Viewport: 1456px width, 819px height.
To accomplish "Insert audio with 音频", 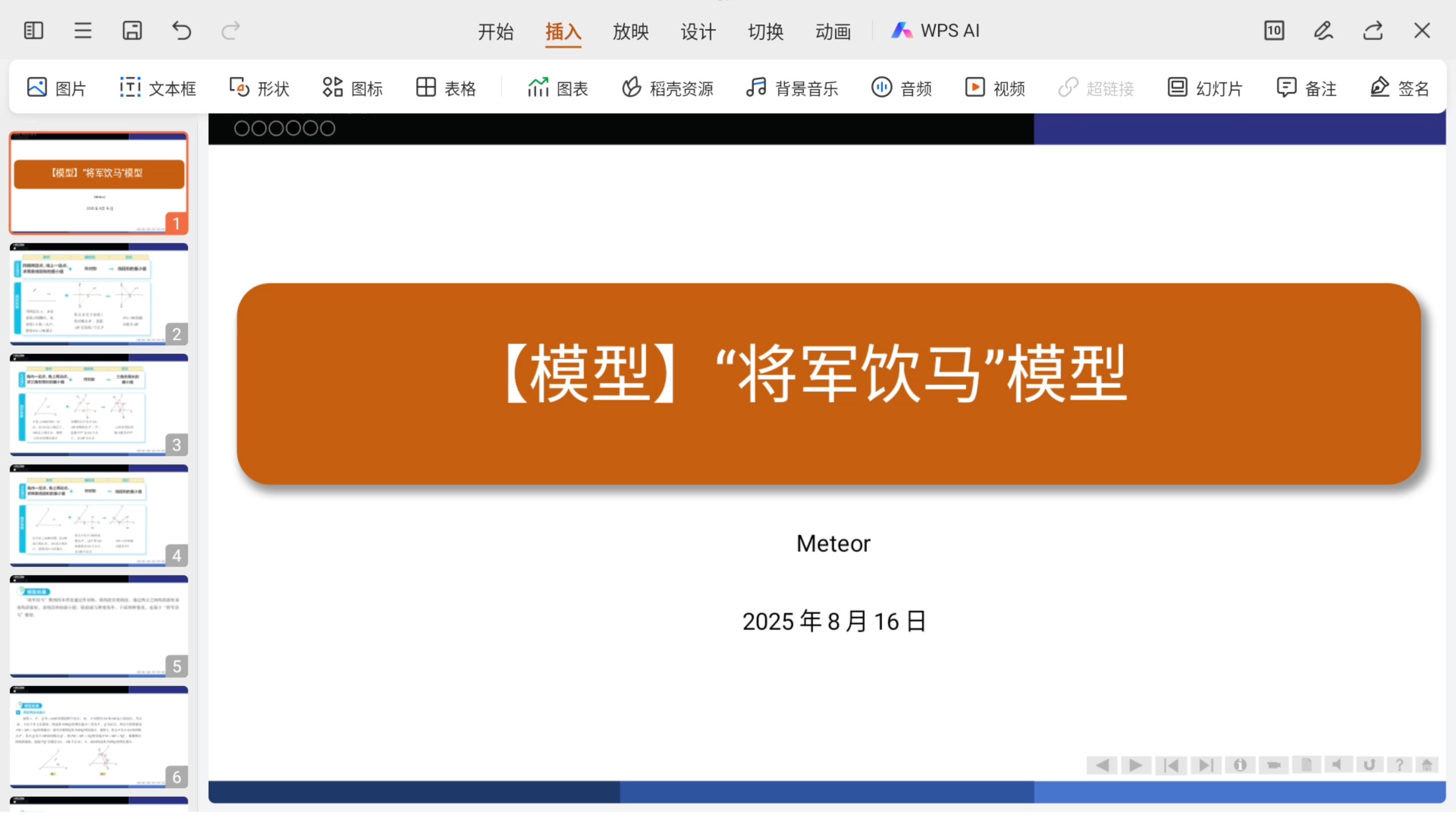I will pyautogui.click(x=901, y=88).
